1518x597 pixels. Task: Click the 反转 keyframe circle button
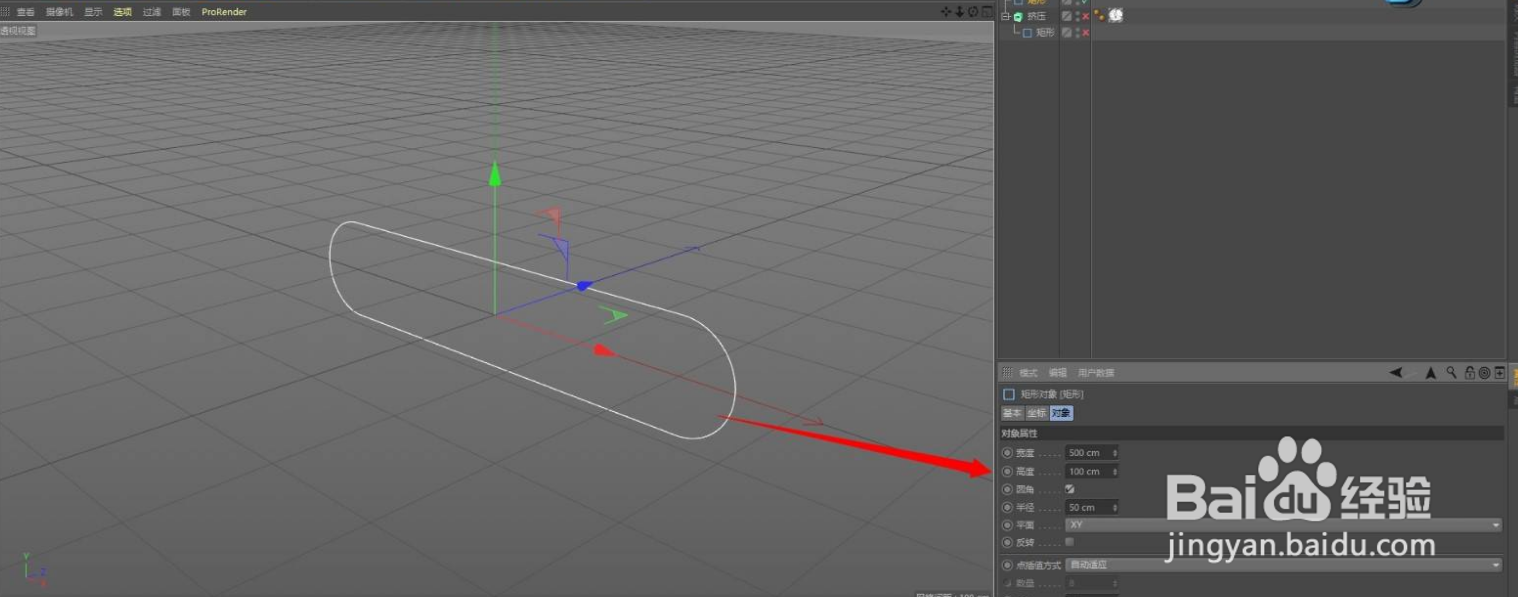(1007, 542)
